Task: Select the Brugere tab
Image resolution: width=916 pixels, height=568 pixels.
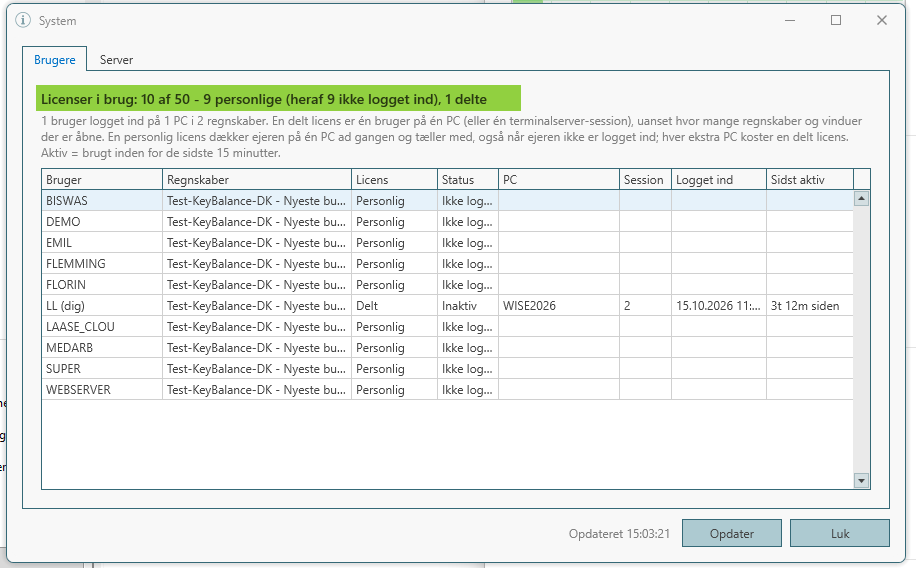Action: (54, 60)
